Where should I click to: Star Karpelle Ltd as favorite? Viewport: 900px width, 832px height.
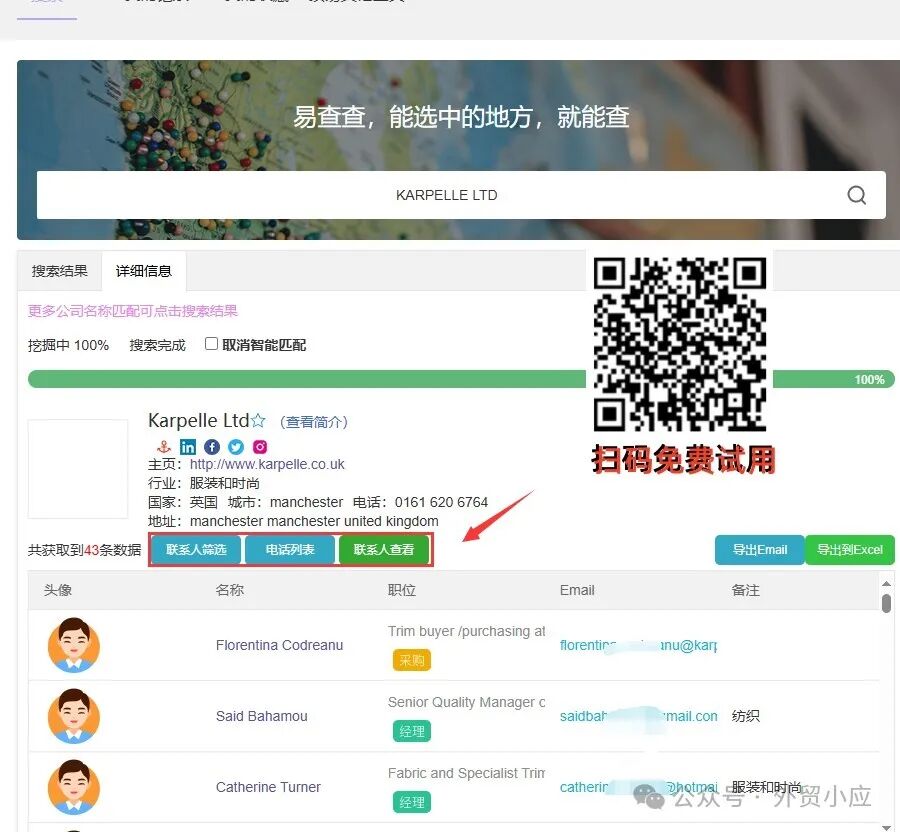258,421
